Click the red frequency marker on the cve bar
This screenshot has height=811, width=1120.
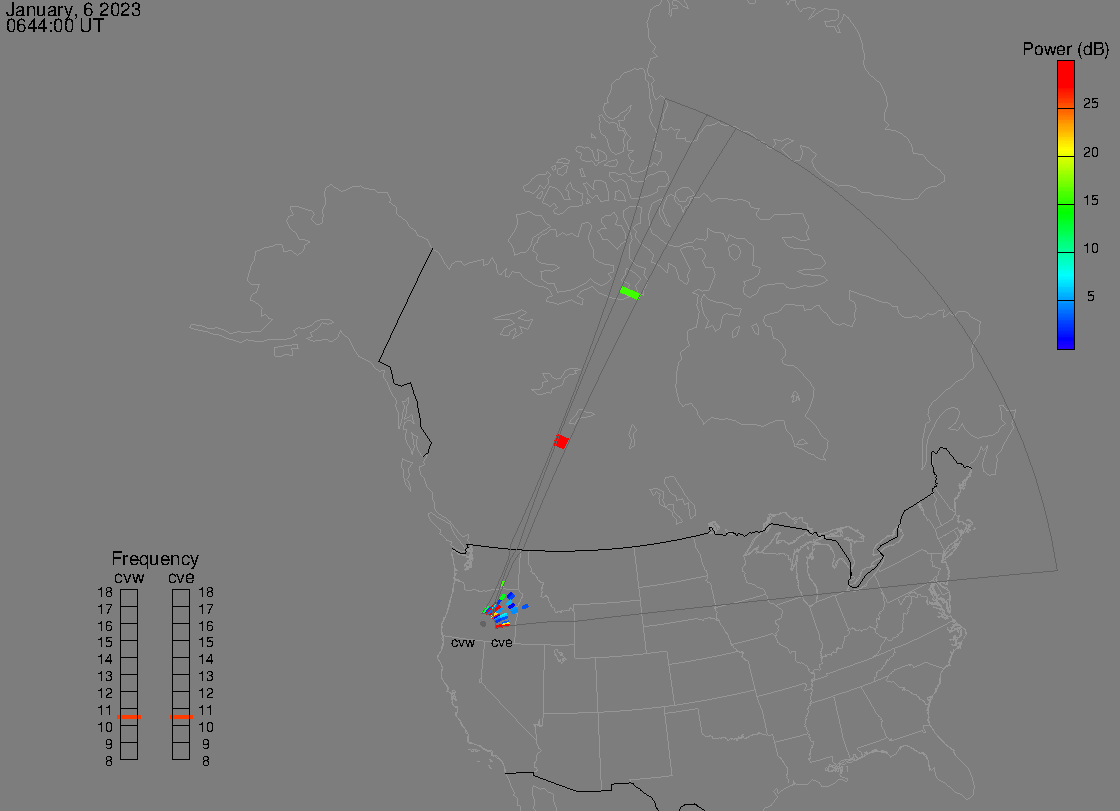181,717
